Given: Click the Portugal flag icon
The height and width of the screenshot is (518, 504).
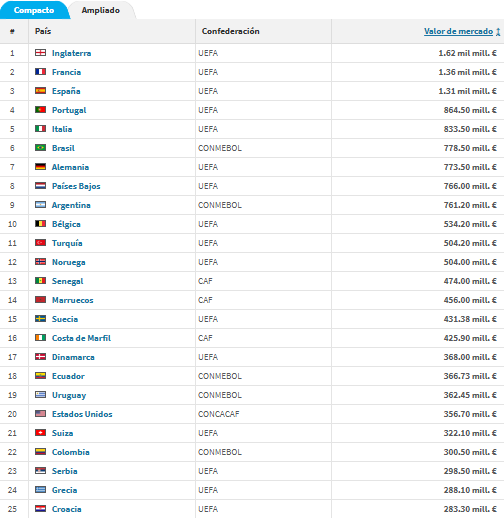Looking at the screenshot, I should tap(40, 110).
